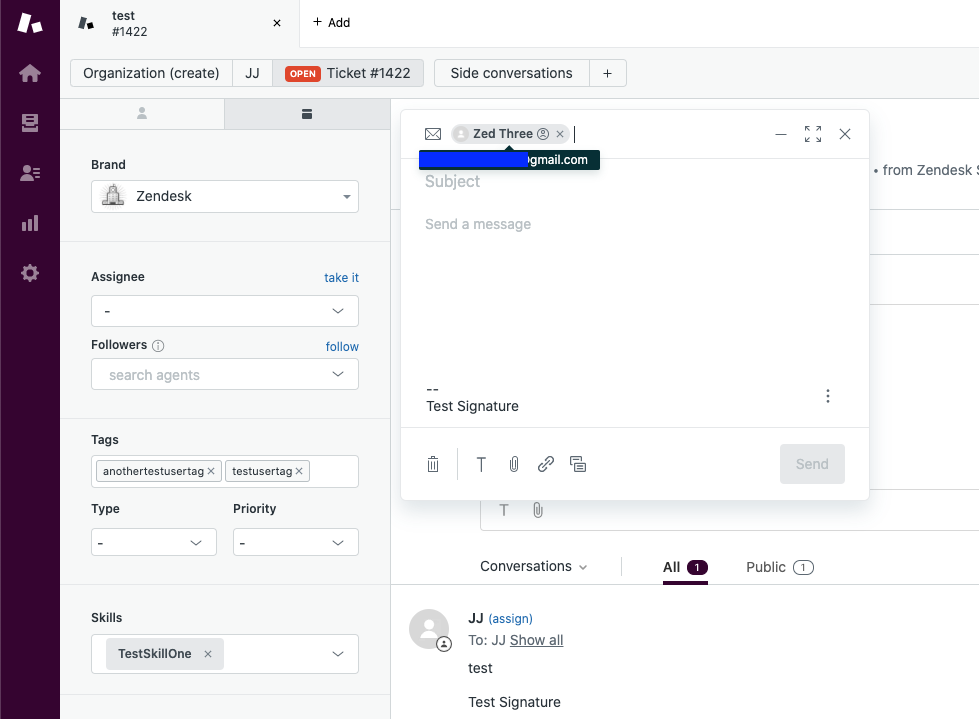The width and height of the screenshot is (979, 719).
Task: Open the Views panel from the sidebar
Action: click(29, 123)
